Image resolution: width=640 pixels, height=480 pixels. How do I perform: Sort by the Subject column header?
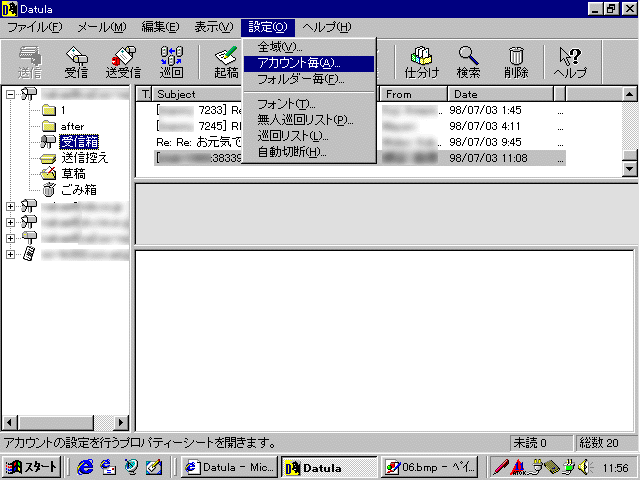pyautogui.click(x=197, y=94)
